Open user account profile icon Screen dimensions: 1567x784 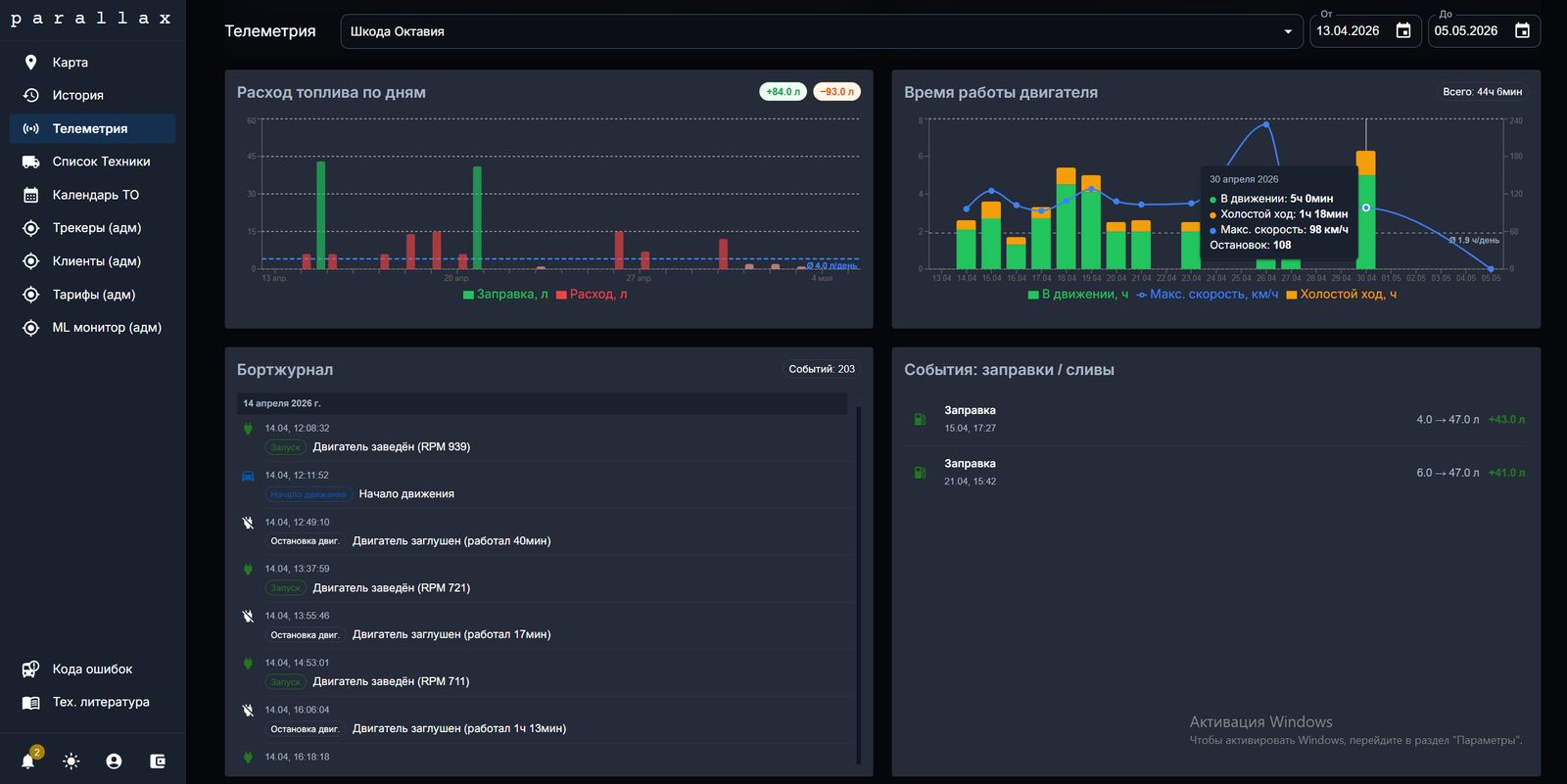pos(114,761)
